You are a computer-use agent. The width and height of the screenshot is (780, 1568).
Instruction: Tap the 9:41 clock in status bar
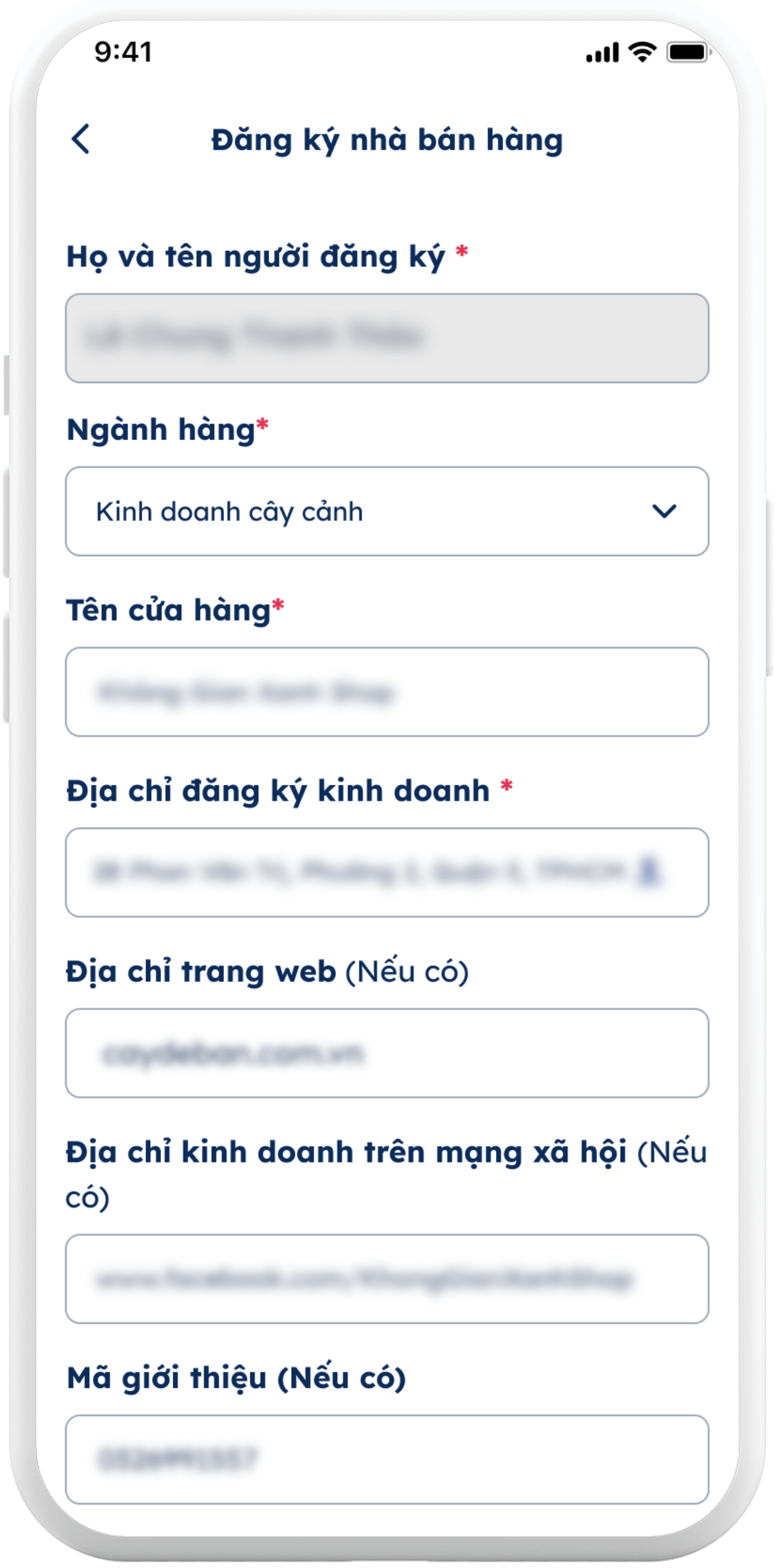(x=123, y=52)
